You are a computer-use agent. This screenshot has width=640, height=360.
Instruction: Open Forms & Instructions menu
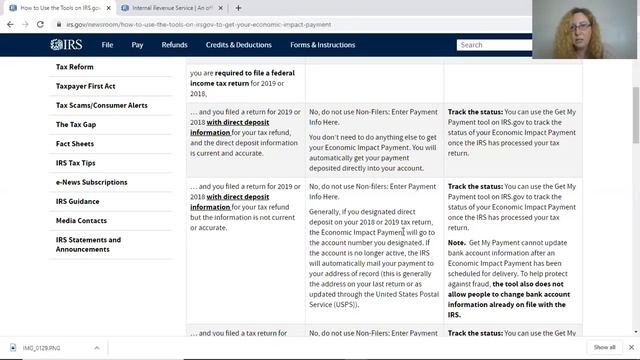[x=322, y=45]
